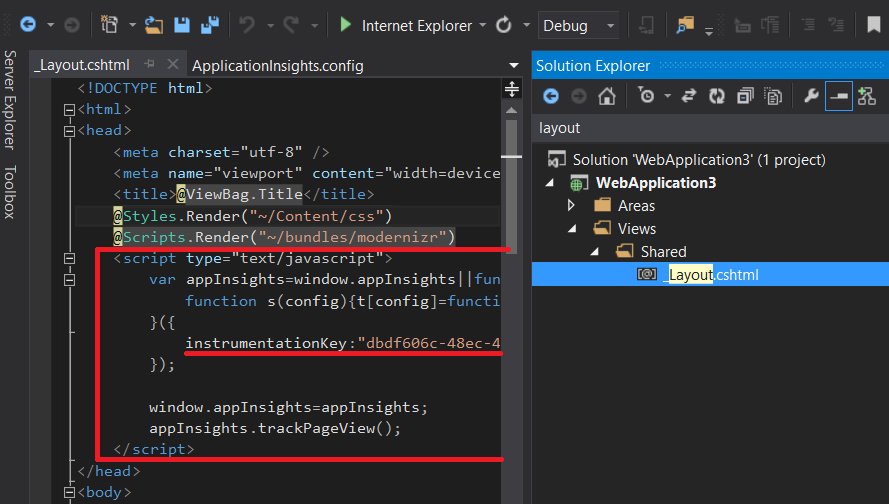Collapse the WebApplication3 project node

549,183
